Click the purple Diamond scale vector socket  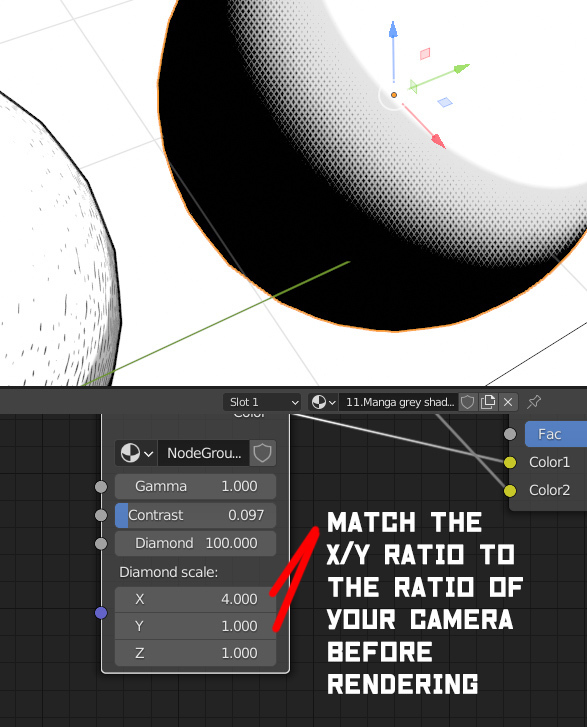(101, 613)
